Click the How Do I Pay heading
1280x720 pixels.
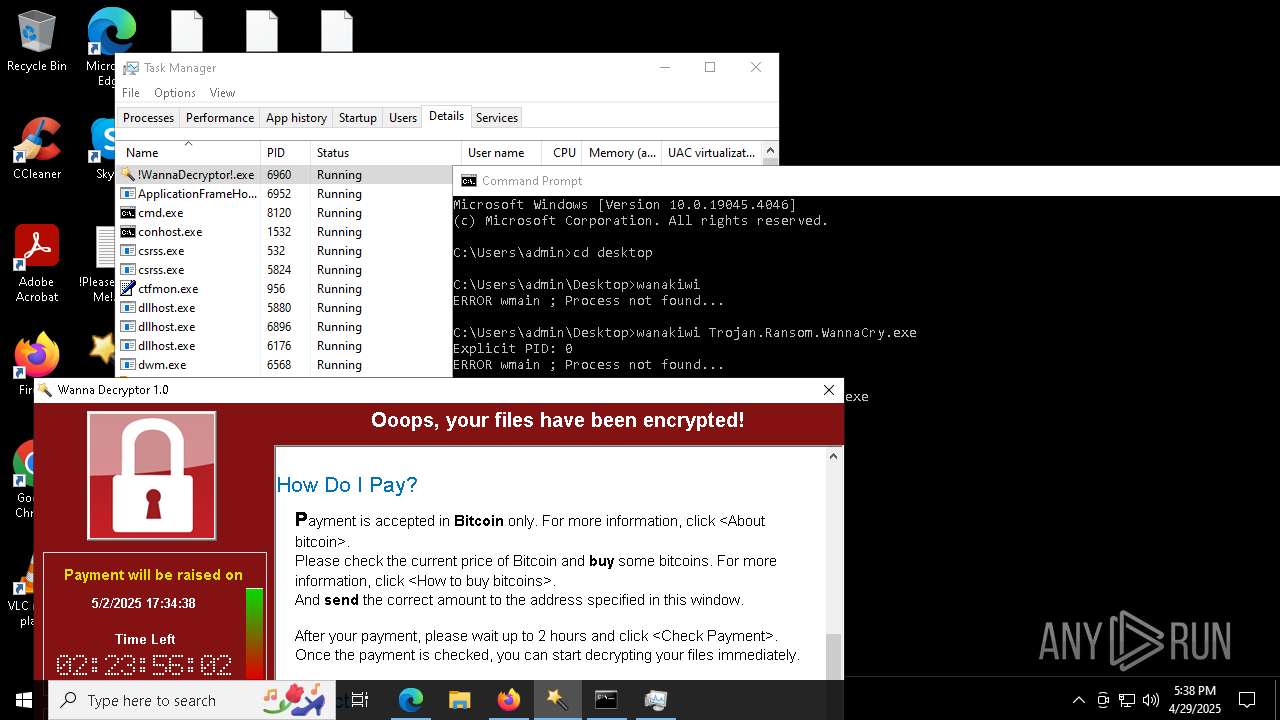tap(347, 485)
